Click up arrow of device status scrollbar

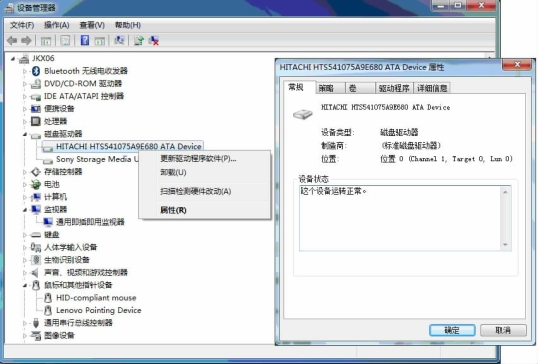tap(505, 192)
